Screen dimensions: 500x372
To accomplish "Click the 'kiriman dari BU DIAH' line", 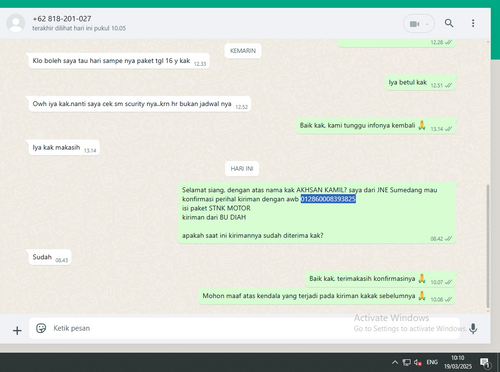I will pyautogui.click(x=214, y=217).
